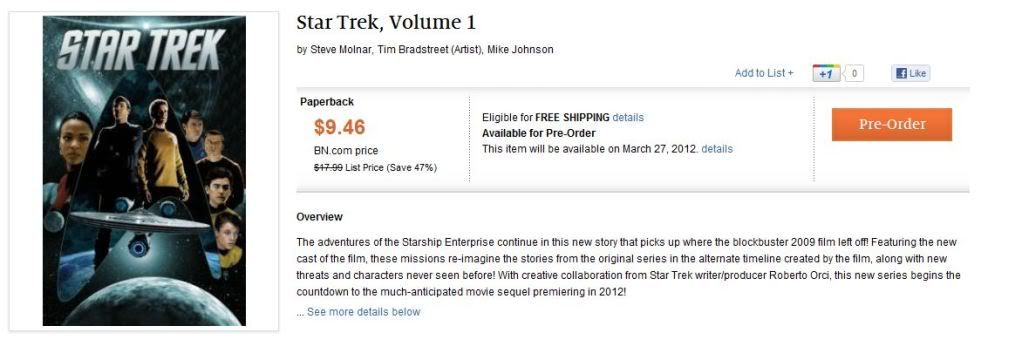Open details link after March 27, 2012
The image size is (1022, 360).
pyautogui.click(x=717, y=149)
